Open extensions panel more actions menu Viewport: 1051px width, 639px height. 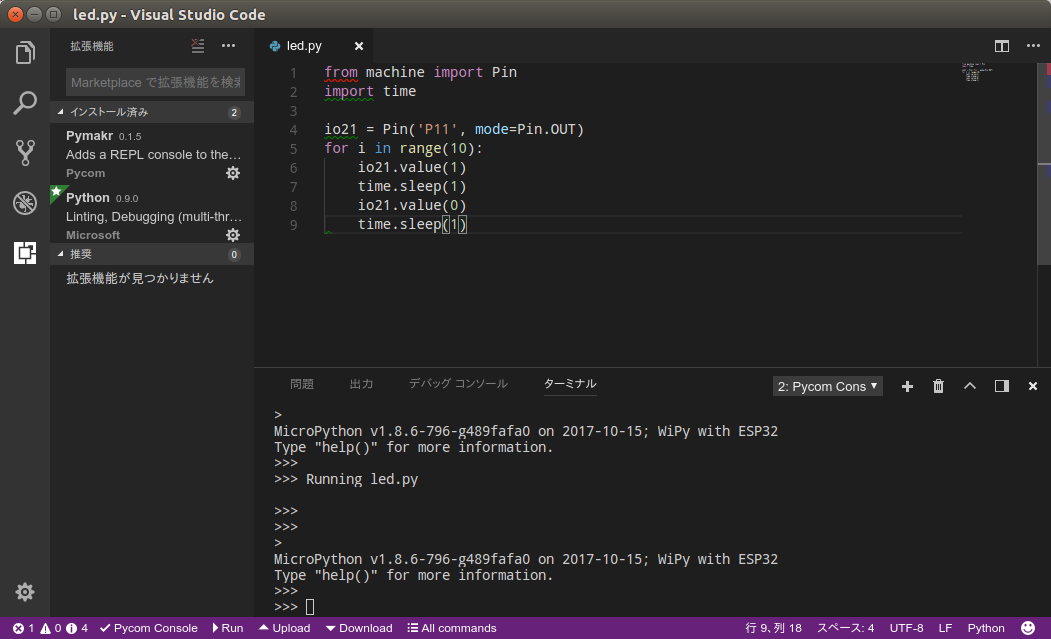point(229,46)
